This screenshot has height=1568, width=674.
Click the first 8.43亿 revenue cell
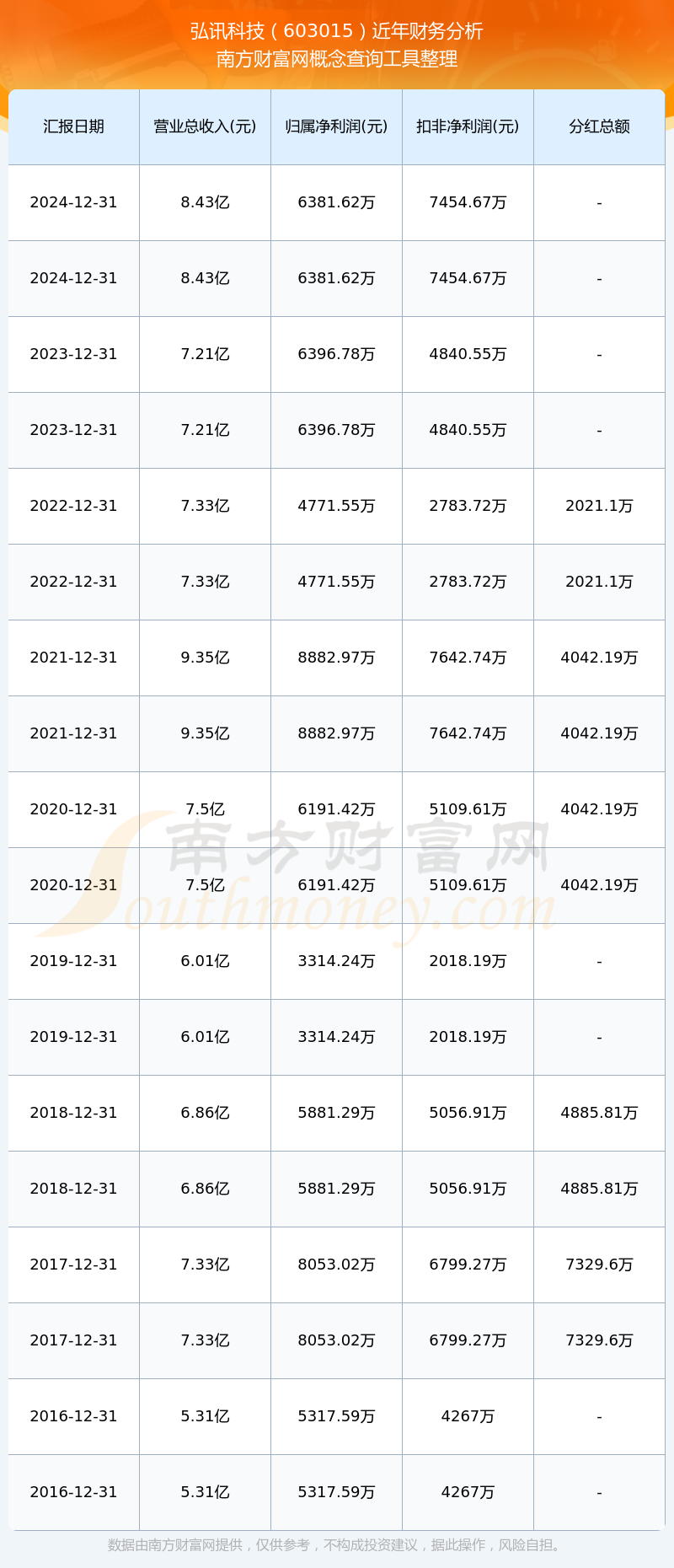[205, 202]
